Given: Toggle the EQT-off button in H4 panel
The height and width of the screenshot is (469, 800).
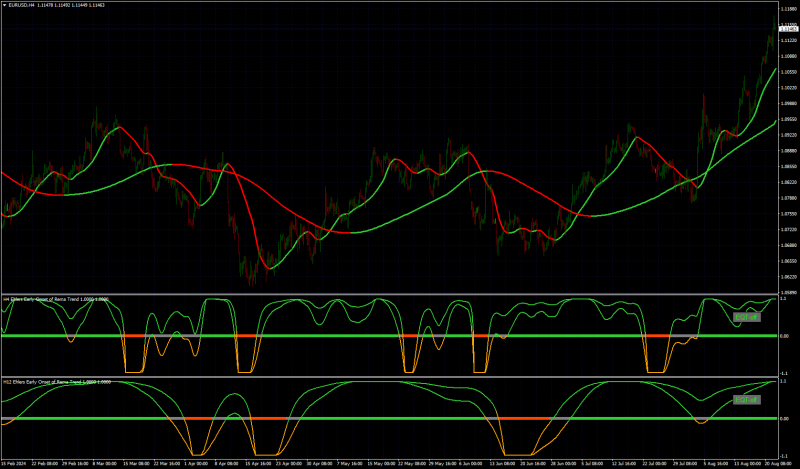Looking at the screenshot, I should click(747, 317).
